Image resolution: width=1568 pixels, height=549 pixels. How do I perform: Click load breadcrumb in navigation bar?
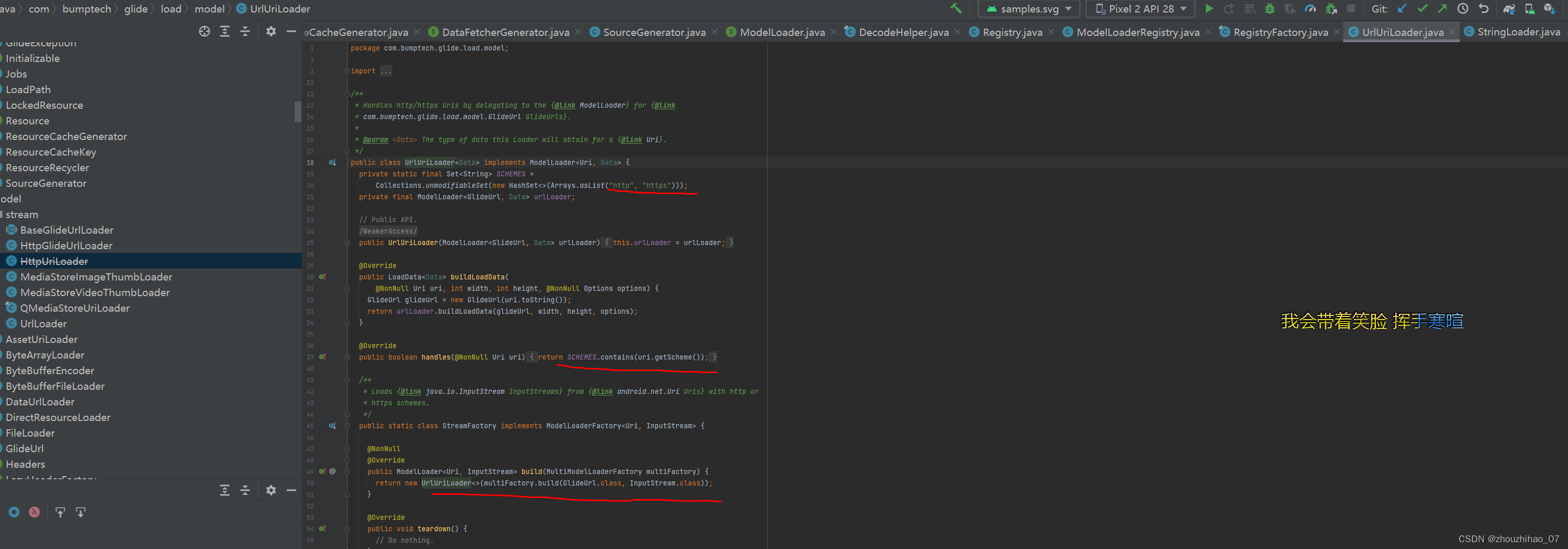click(171, 8)
